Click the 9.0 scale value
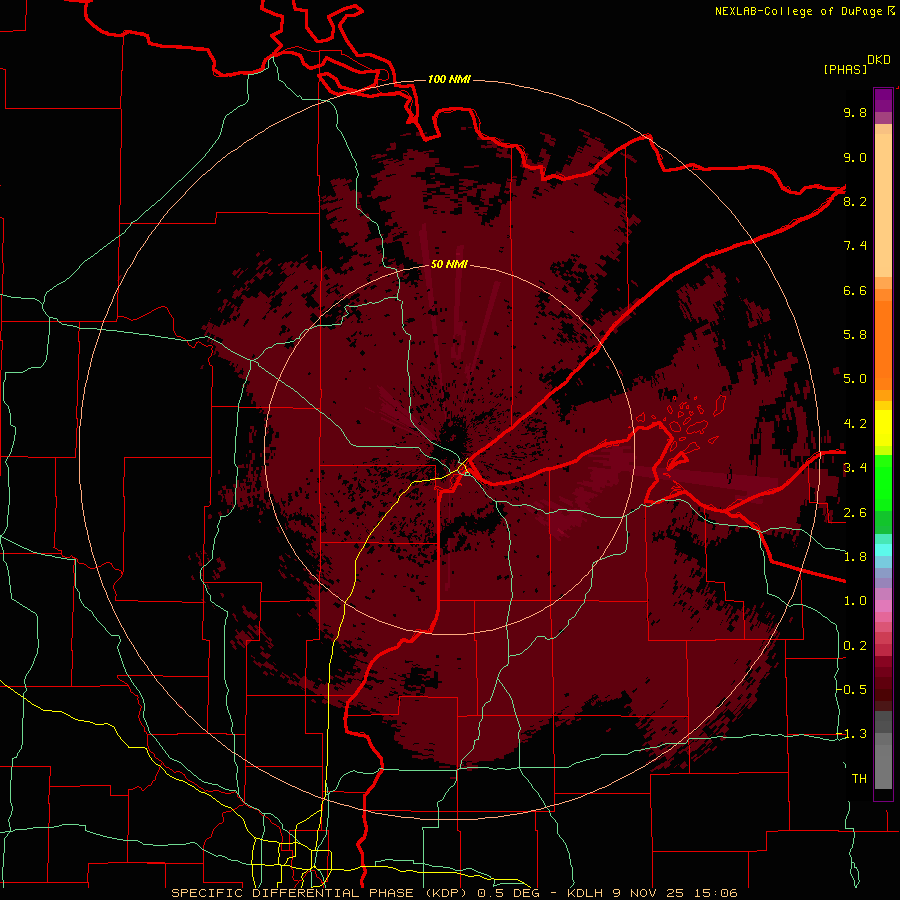 (x=855, y=157)
